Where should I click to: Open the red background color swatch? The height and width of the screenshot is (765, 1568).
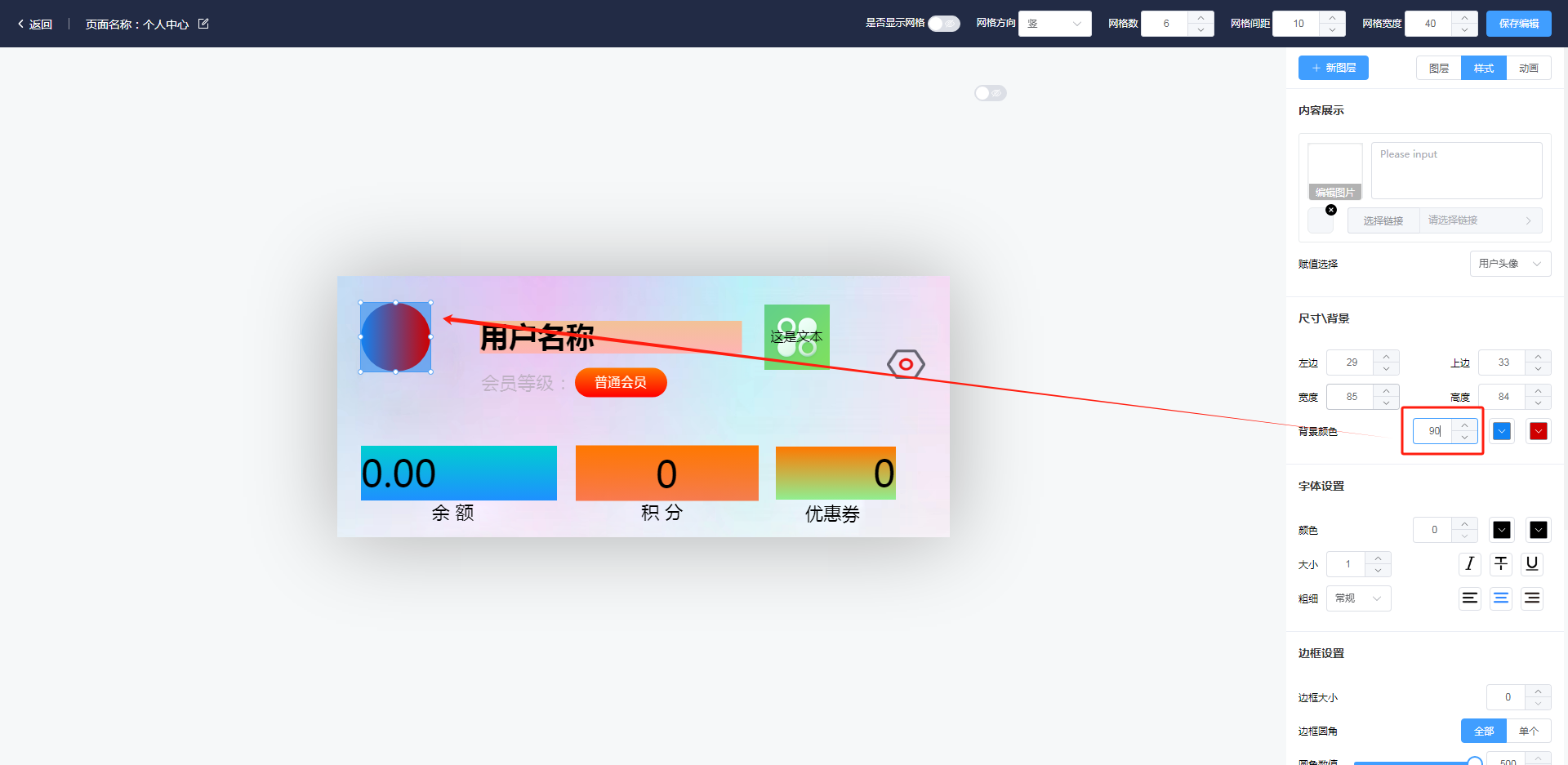point(1538,431)
